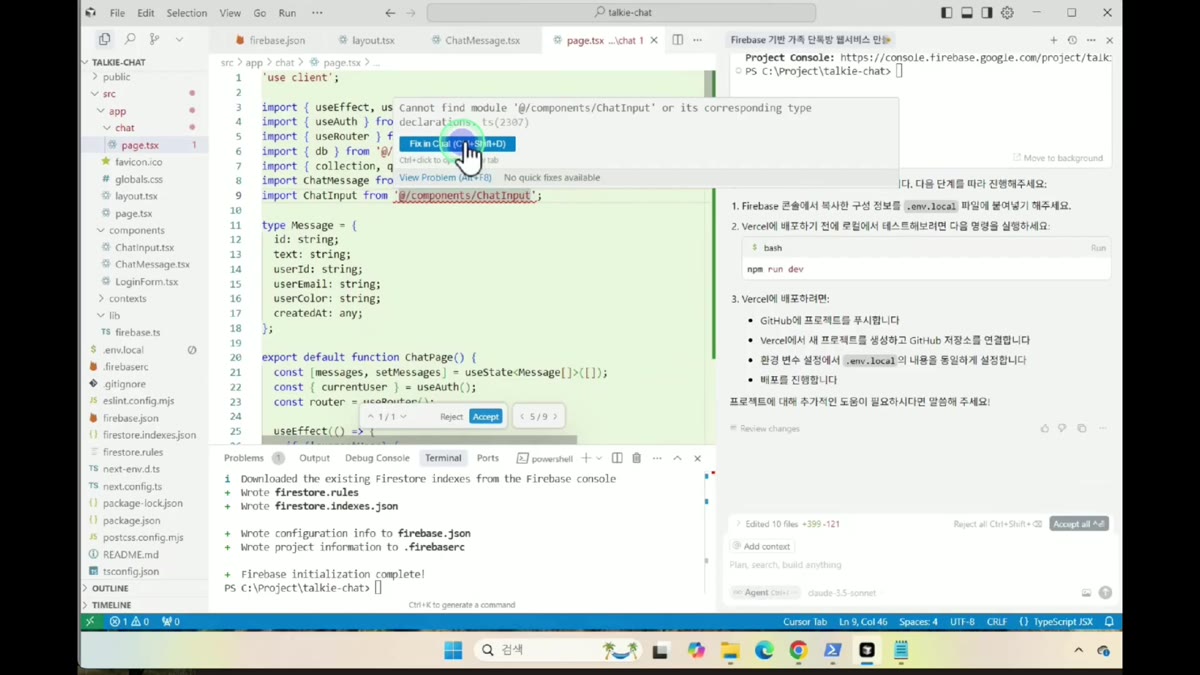Attach an image to chat input

1086,593
